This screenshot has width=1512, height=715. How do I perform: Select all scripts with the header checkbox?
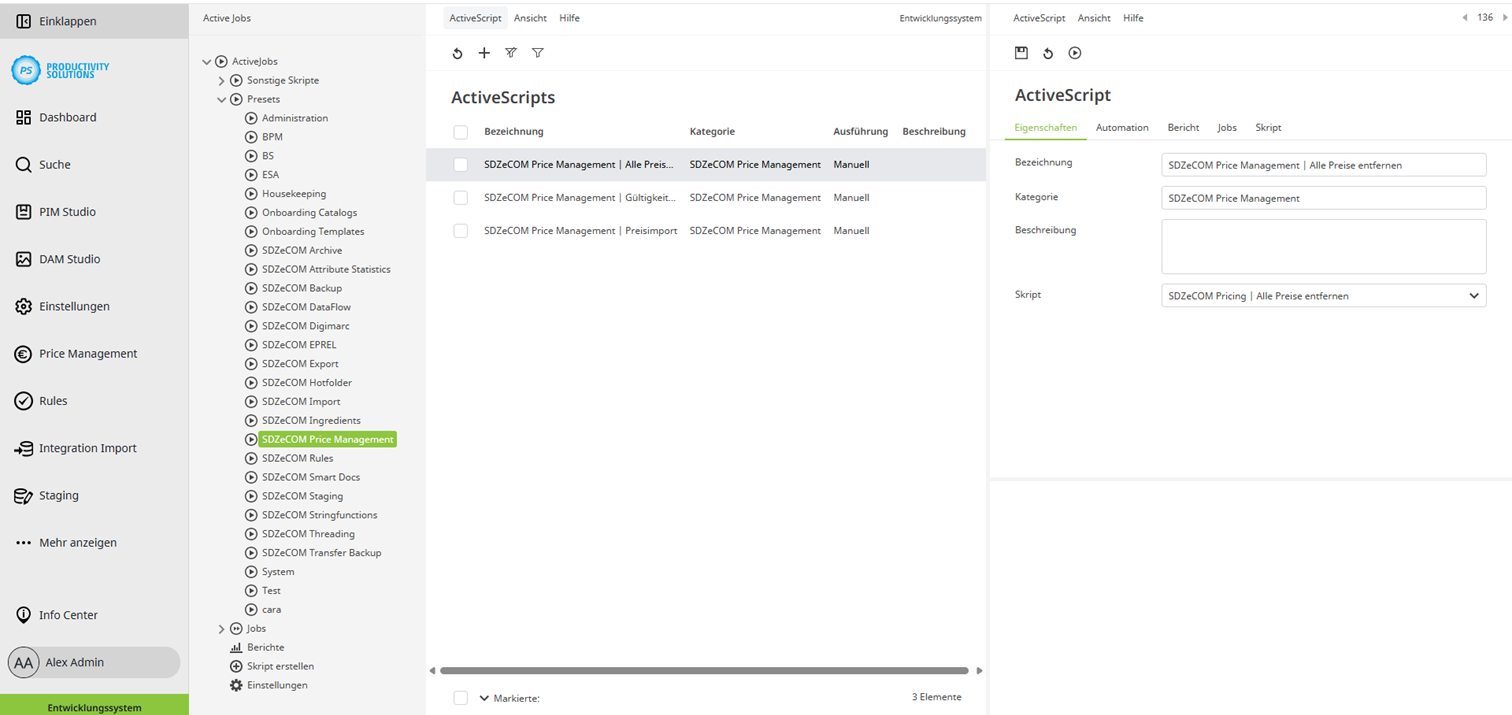click(x=460, y=131)
